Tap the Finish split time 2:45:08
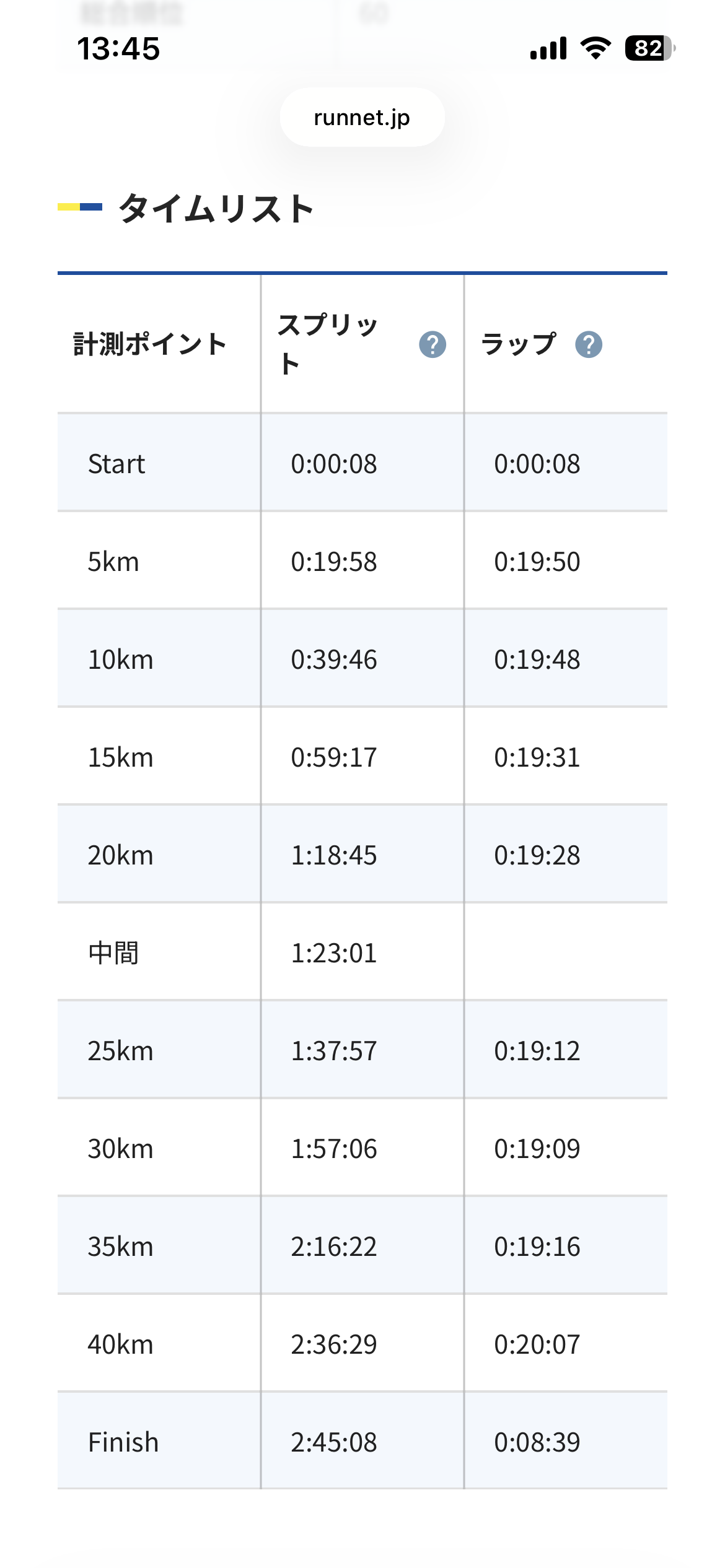This screenshot has height=1568, width=725. coord(334,1442)
